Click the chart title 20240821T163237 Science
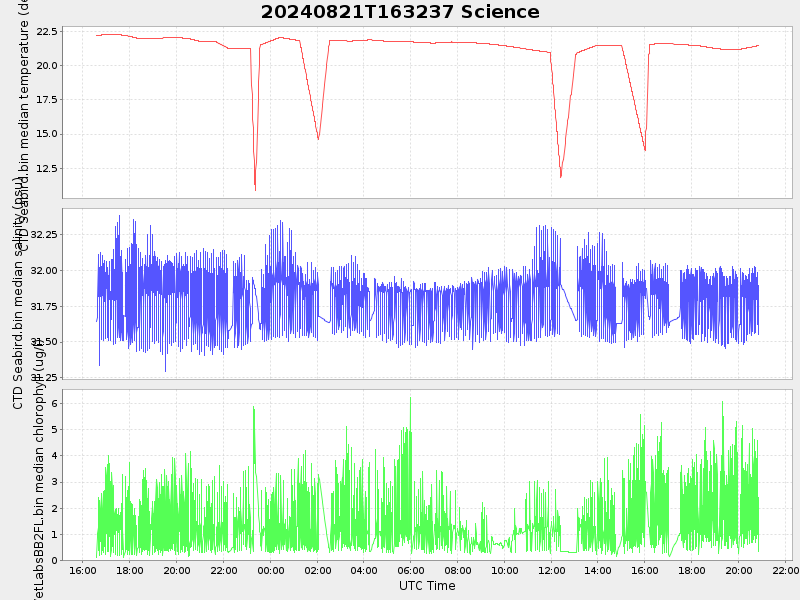Screen dimensions: 800x600 tap(400, 12)
